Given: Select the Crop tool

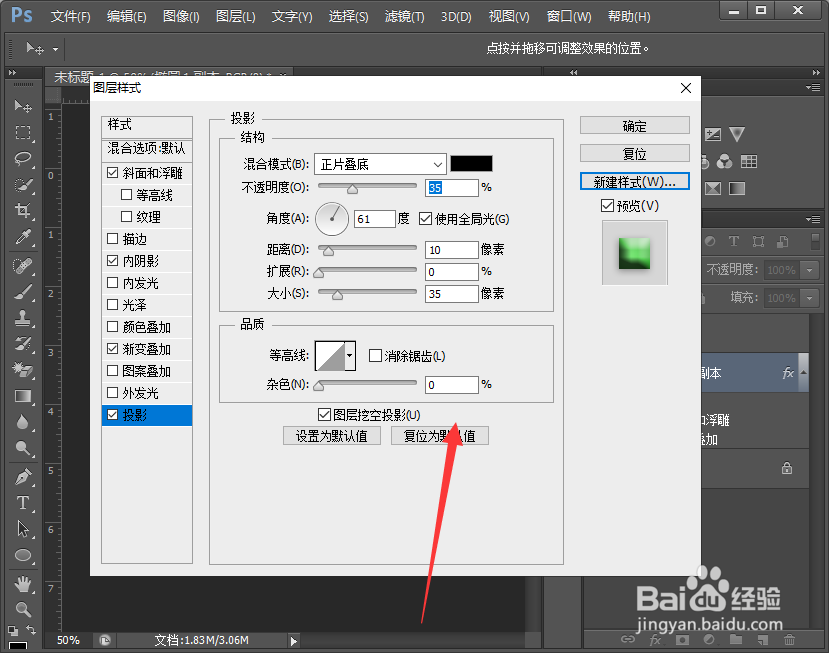Looking at the screenshot, I should [23, 210].
